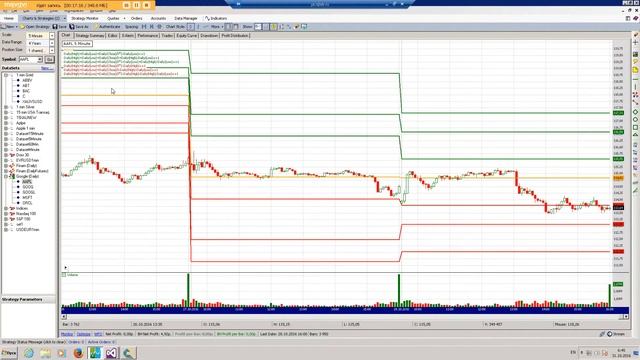Switch to the Strategy Summary tab
Image resolution: width=640 pixels, height=360 pixels.
tap(89, 36)
